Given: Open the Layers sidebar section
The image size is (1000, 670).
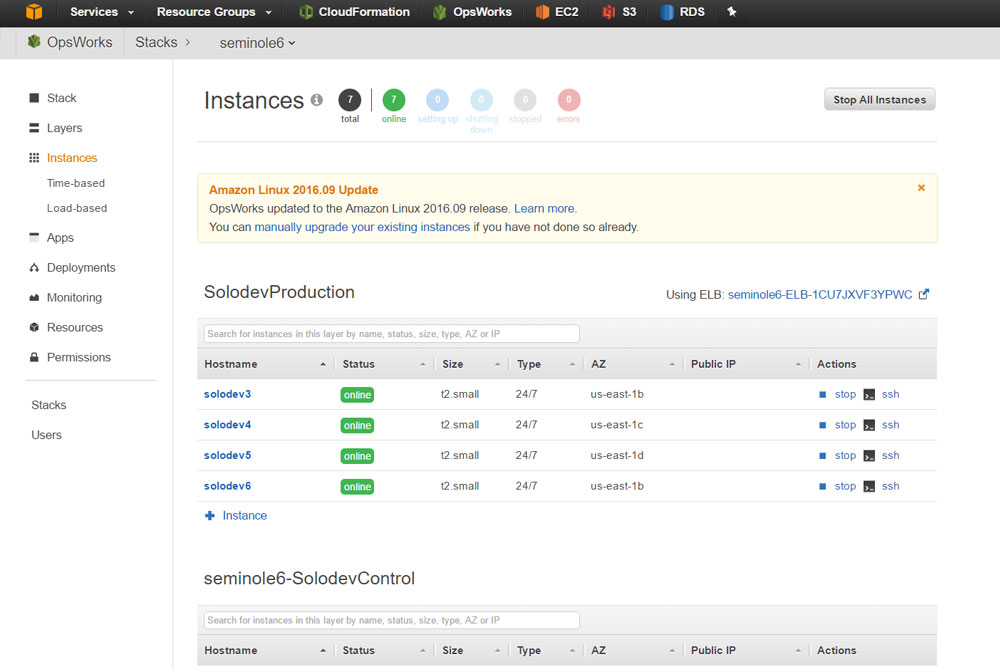Looking at the screenshot, I should click(x=62, y=127).
